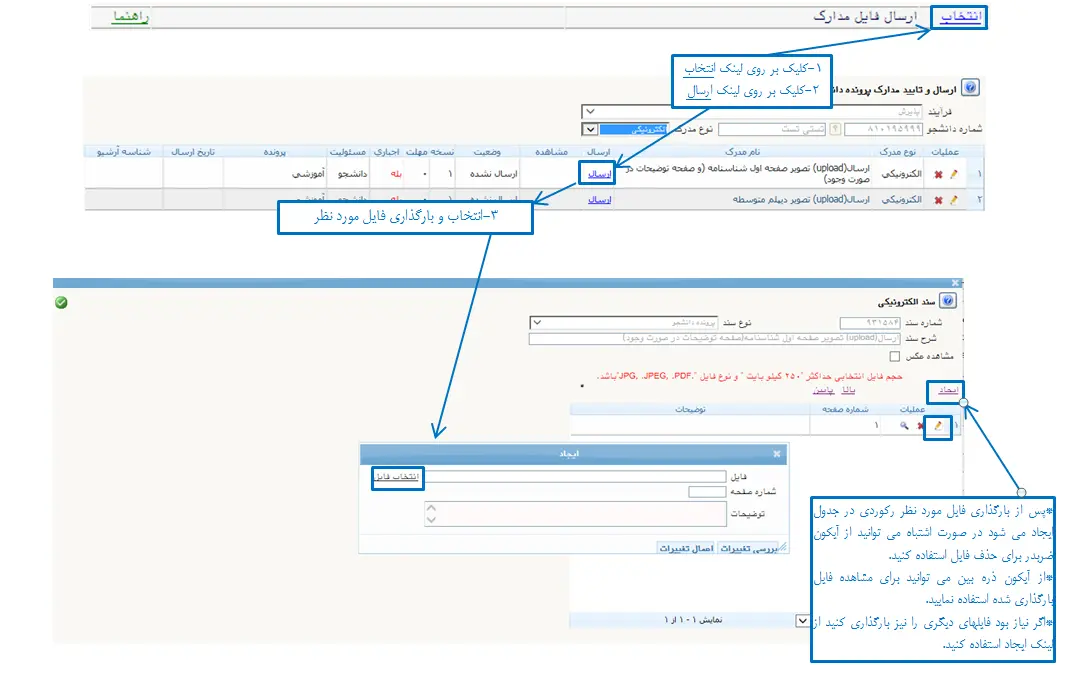Click help icon beside ارسال و تایید مدارک title
This screenshot has width=1074, height=688.
970,88
